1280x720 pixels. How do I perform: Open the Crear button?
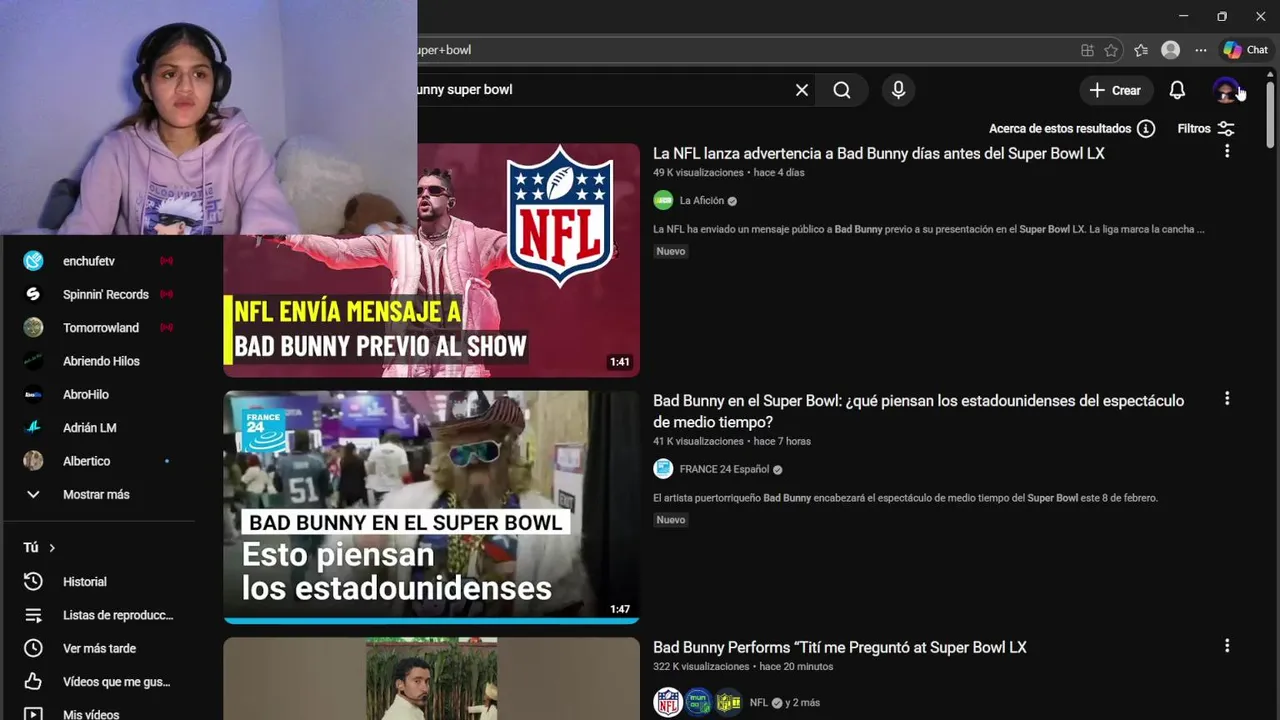tap(1116, 90)
